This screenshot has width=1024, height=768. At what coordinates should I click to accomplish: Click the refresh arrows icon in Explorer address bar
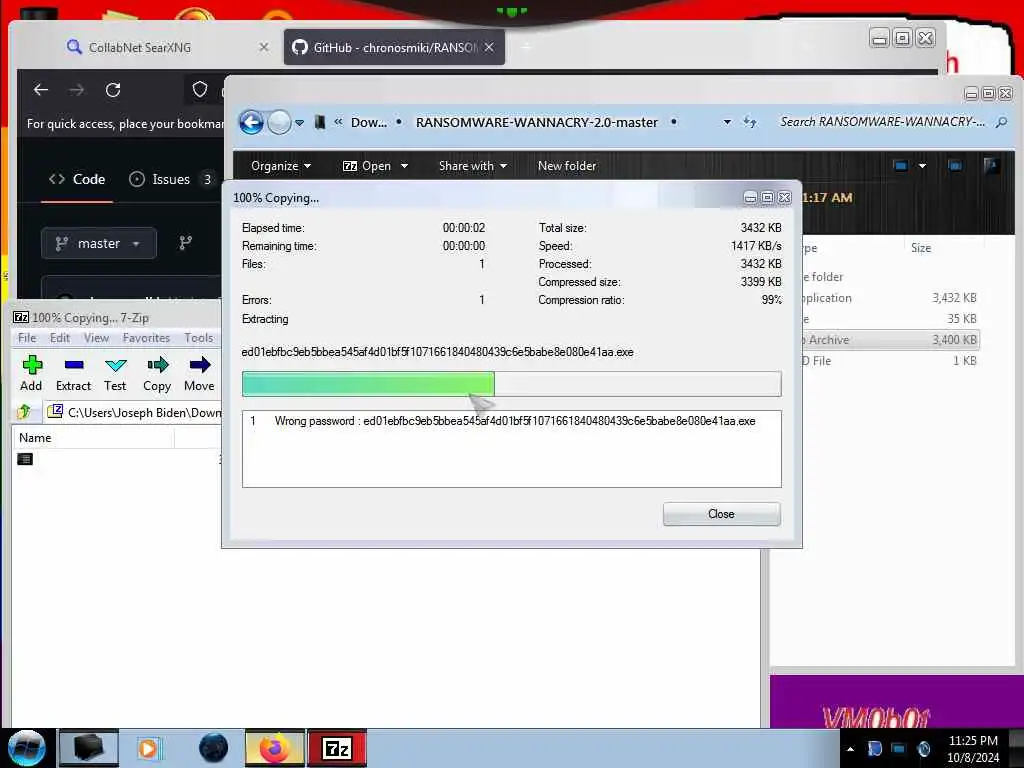click(750, 122)
